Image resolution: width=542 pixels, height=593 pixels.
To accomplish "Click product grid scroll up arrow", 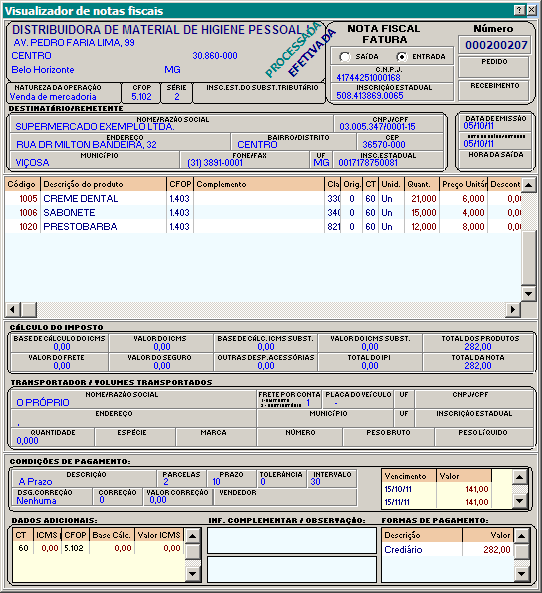I will pyautogui.click(x=528, y=185).
